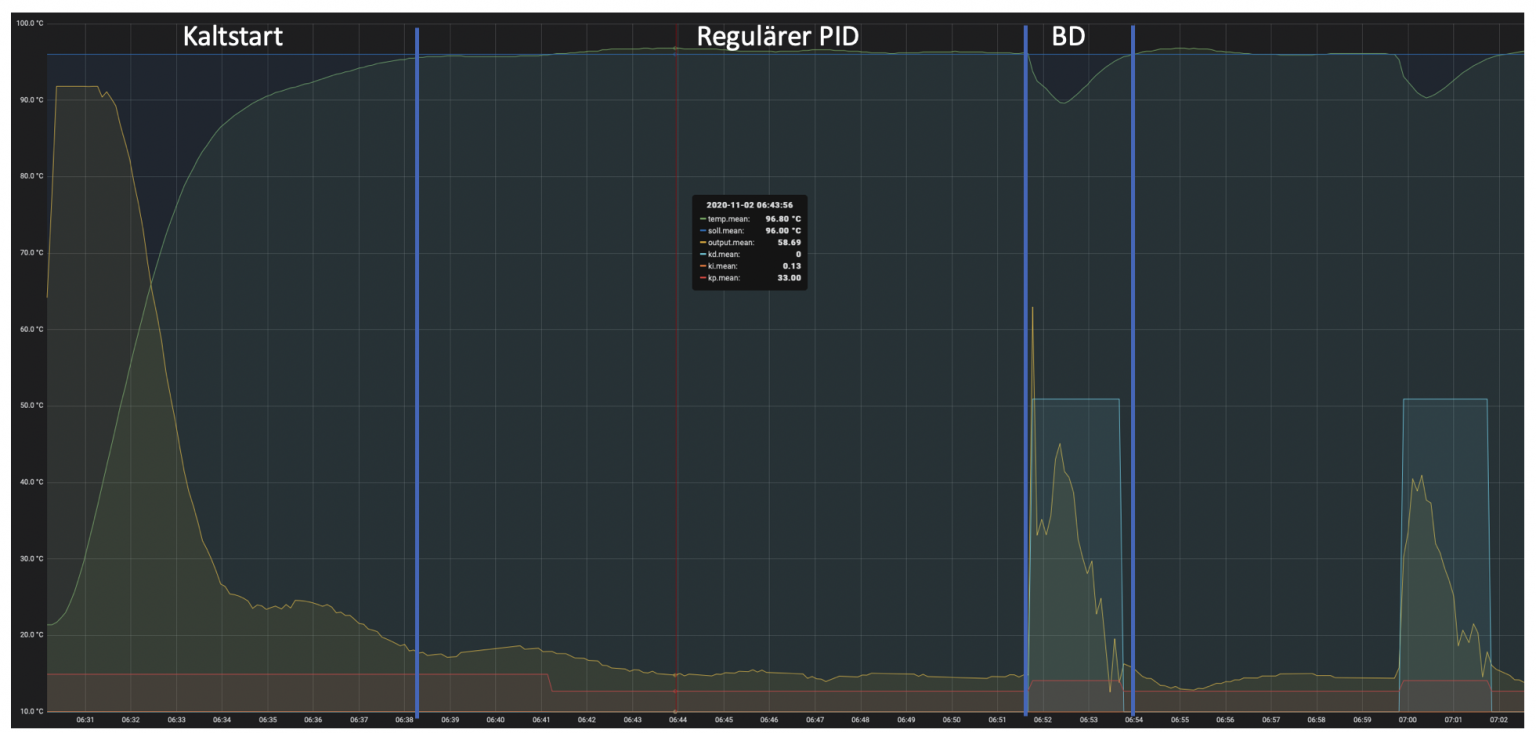Screen dimensions: 1536x733
Task: Click the 06:41 time axis label
Action: (541, 720)
